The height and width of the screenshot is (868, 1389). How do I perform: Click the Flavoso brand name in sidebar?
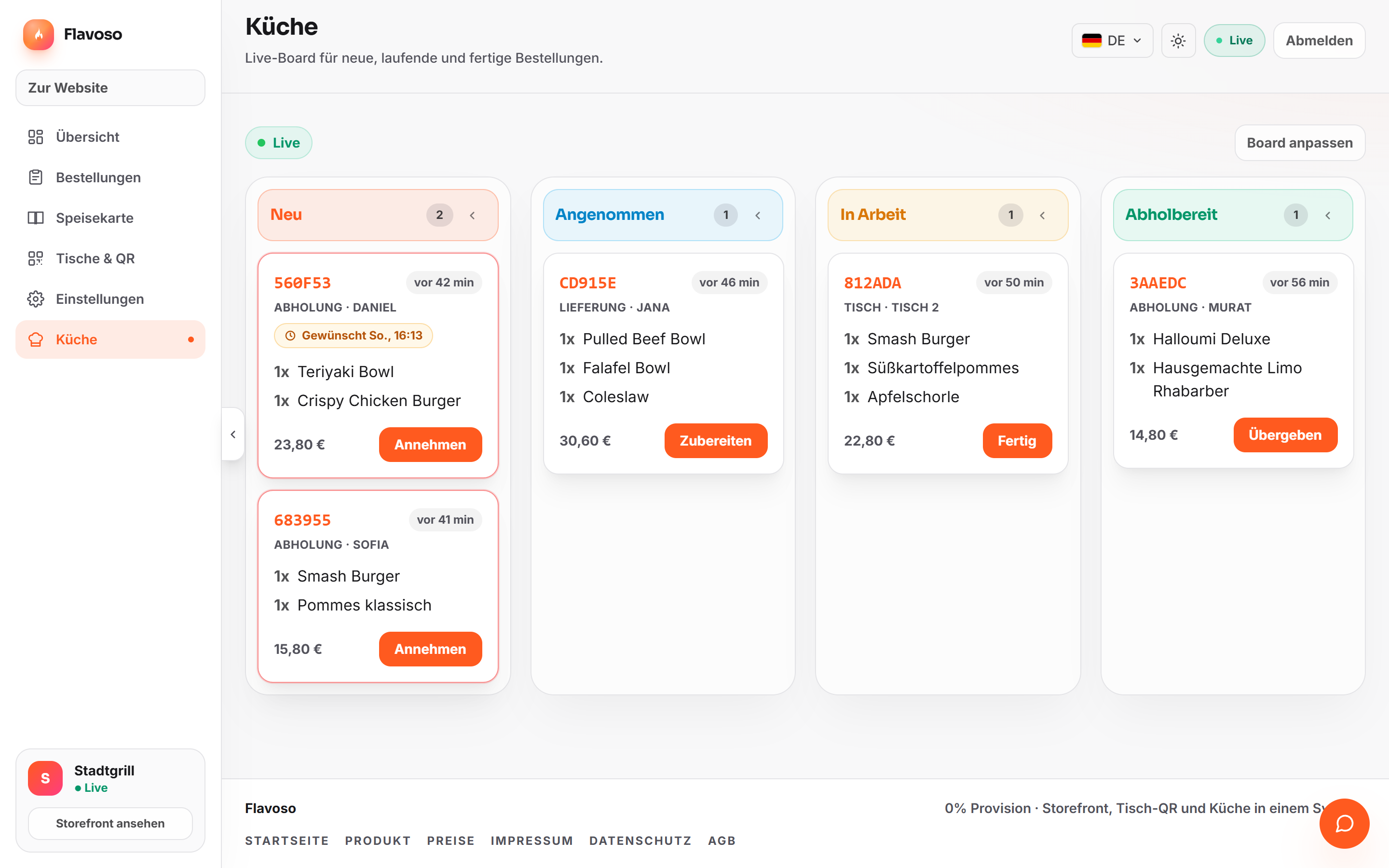(93, 34)
